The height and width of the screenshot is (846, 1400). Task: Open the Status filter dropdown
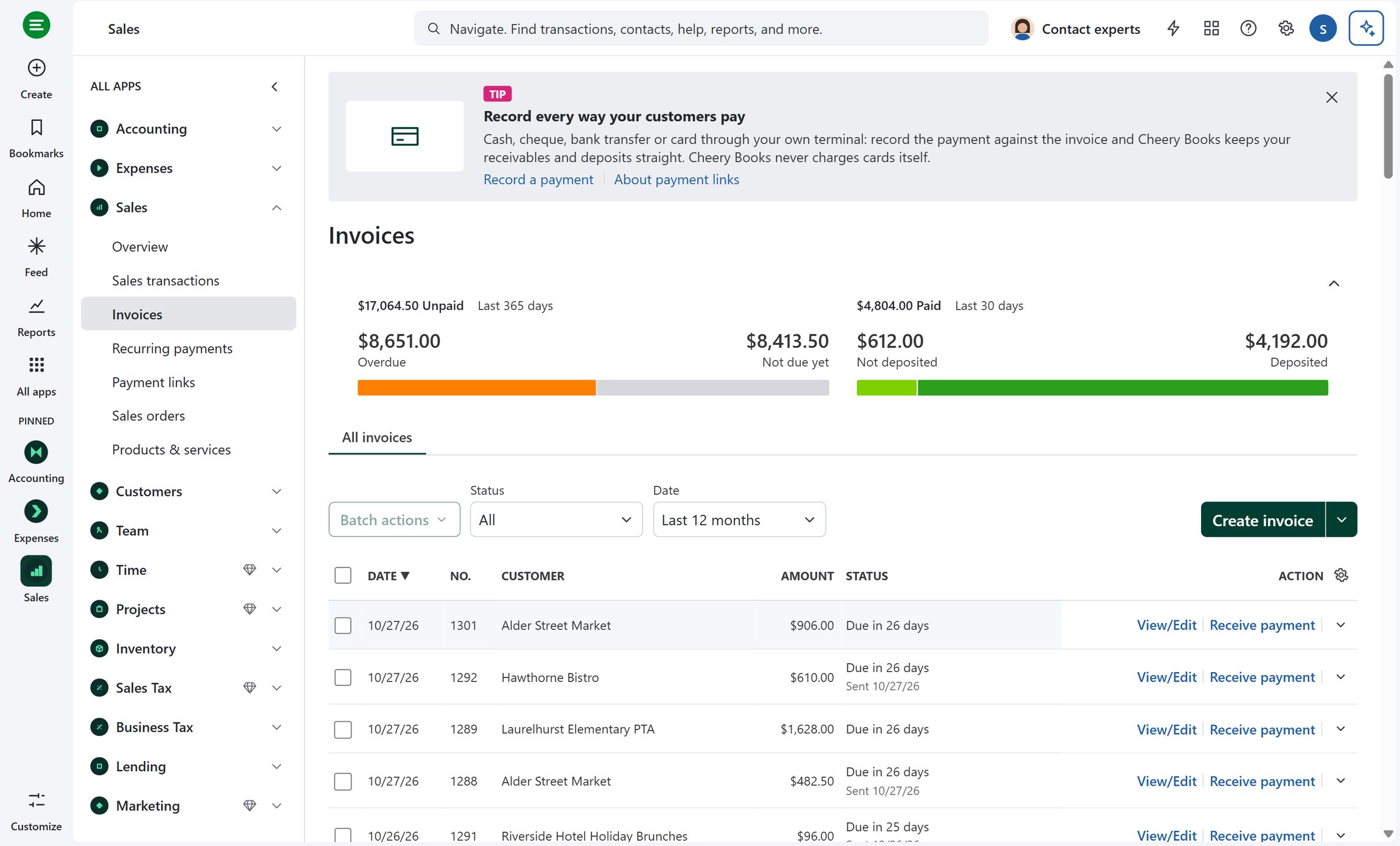pos(556,519)
